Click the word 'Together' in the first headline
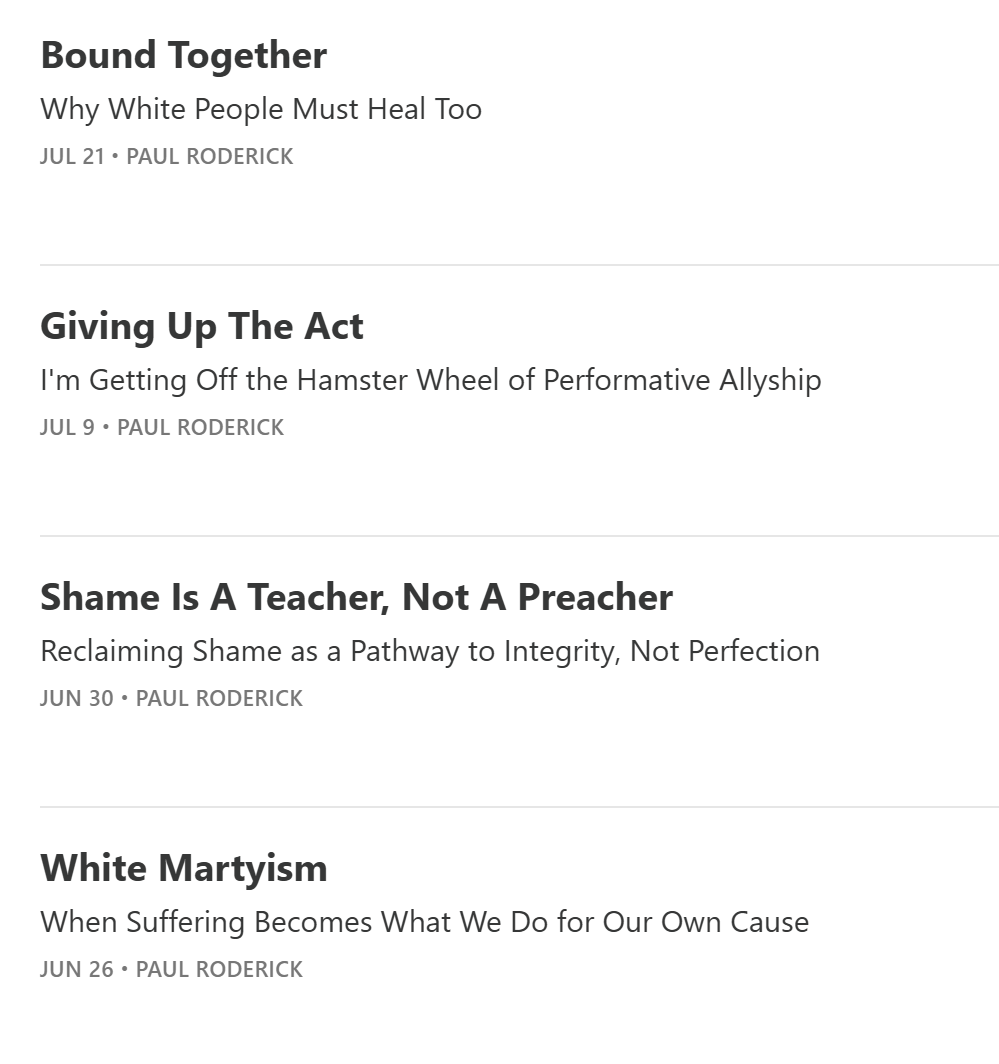 pos(248,56)
